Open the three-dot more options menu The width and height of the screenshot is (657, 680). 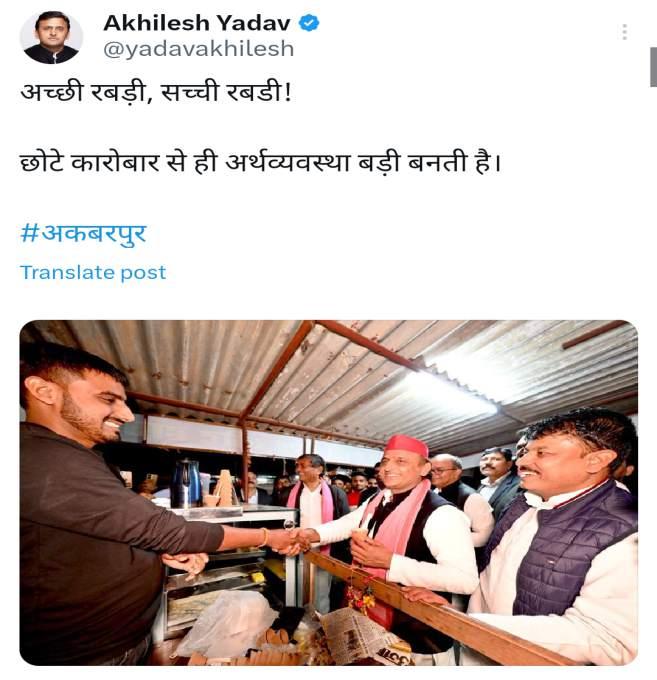pyautogui.click(x=624, y=32)
